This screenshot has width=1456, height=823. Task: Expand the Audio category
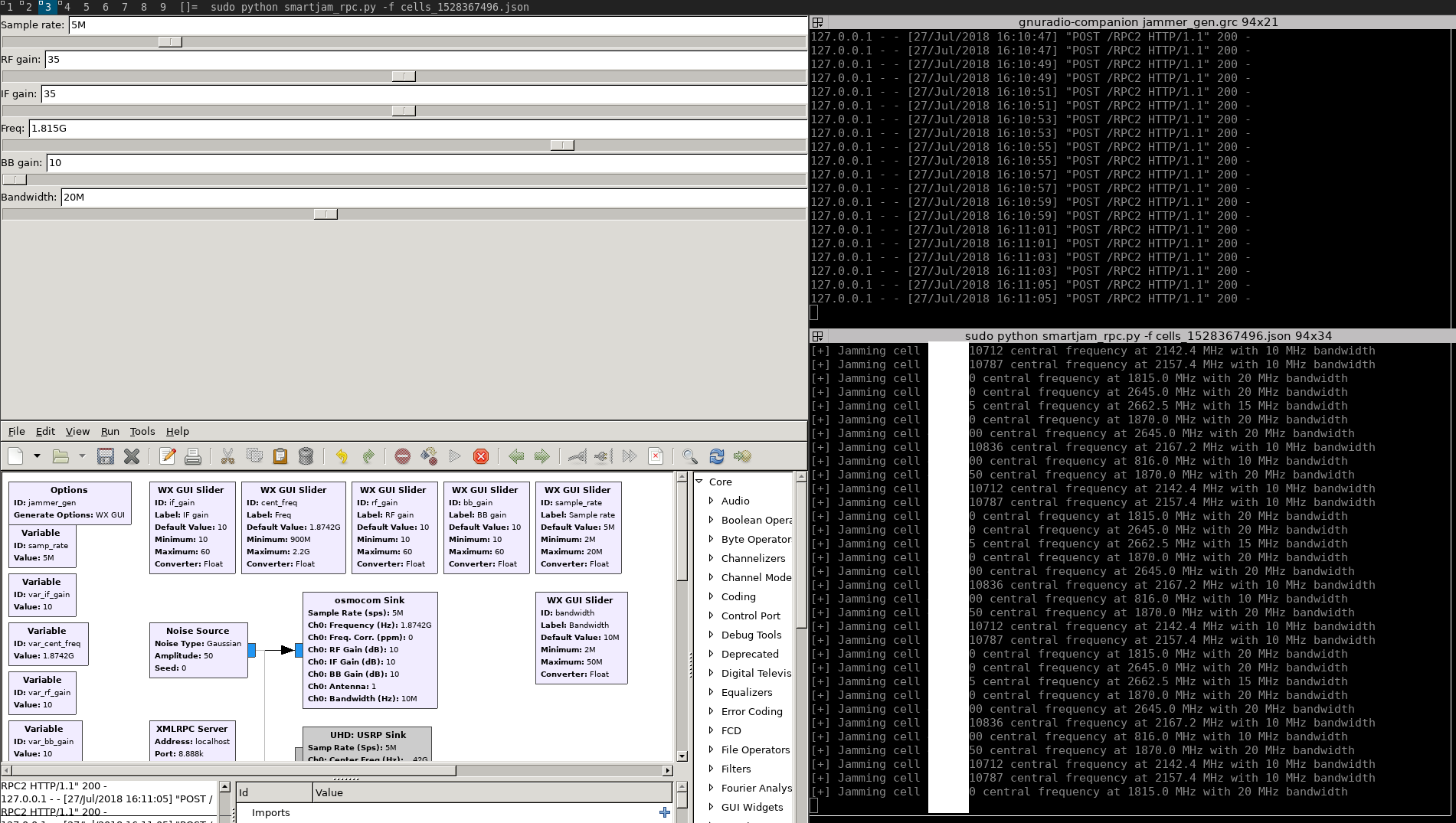[x=712, y=501]
